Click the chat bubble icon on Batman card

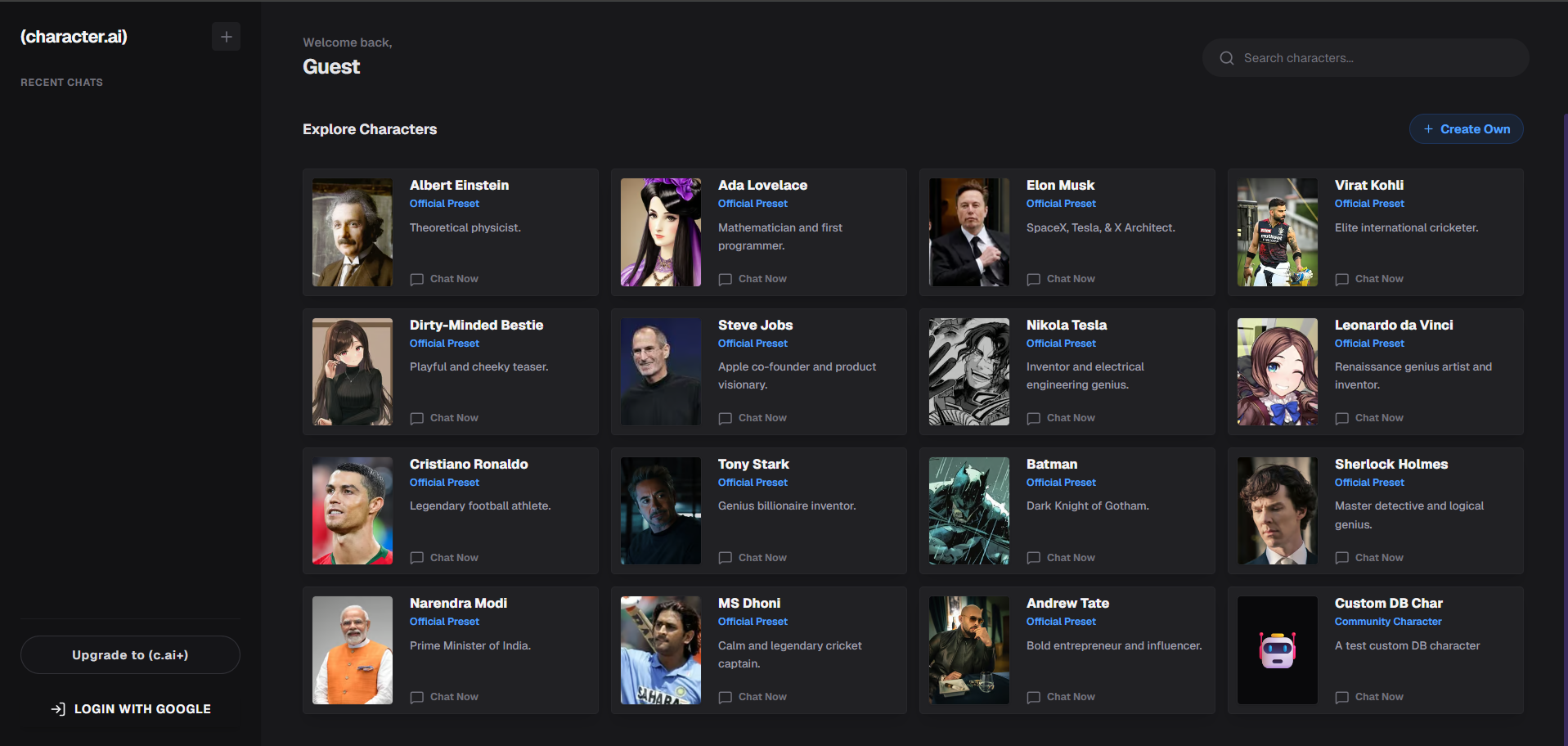pyautogui.click(x=1034, y=558)
